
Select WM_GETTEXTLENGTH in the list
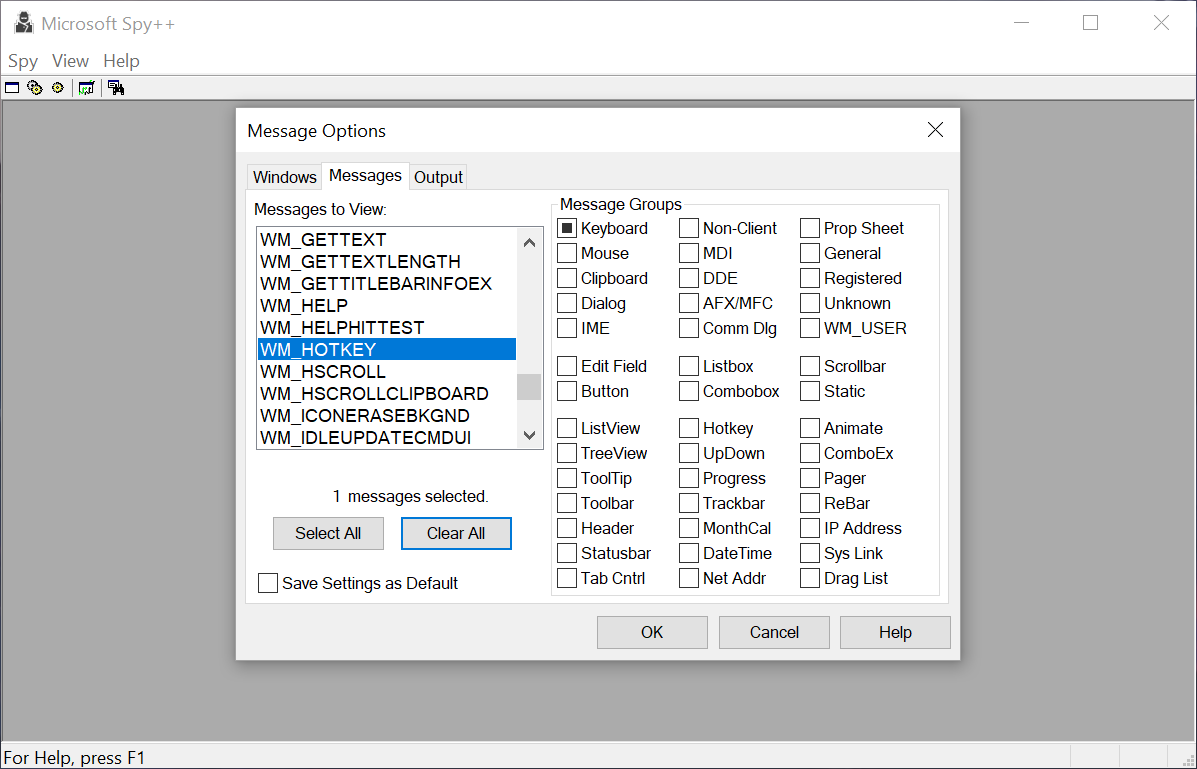point(387,262)
